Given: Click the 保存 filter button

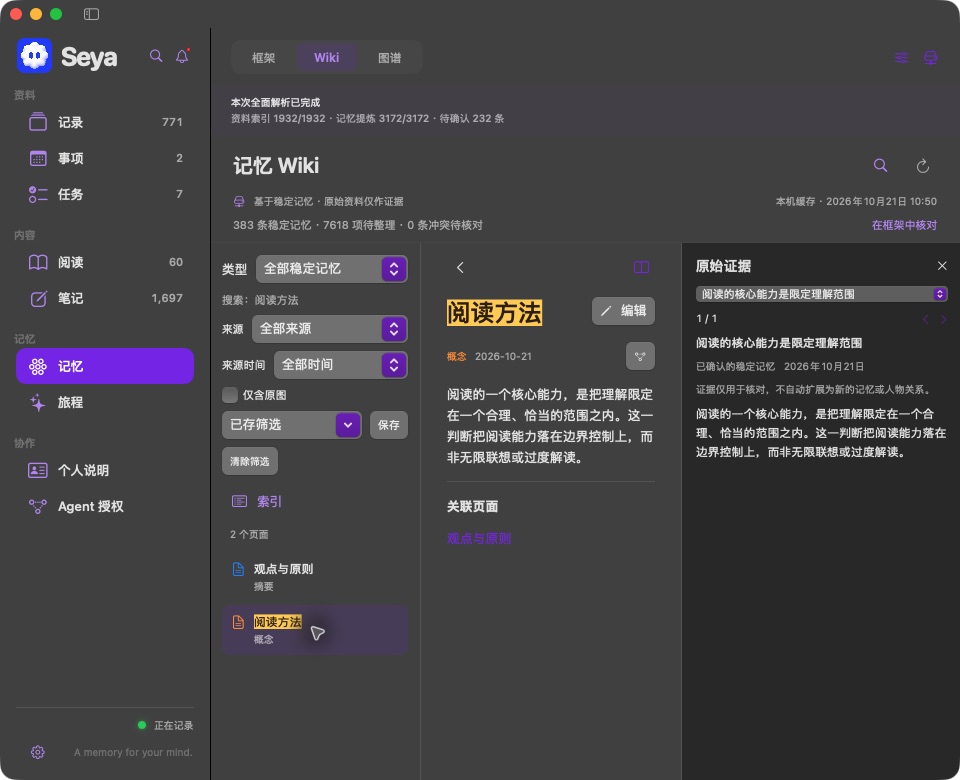Looking at the screenshot, I should click(x=389, y=425).
